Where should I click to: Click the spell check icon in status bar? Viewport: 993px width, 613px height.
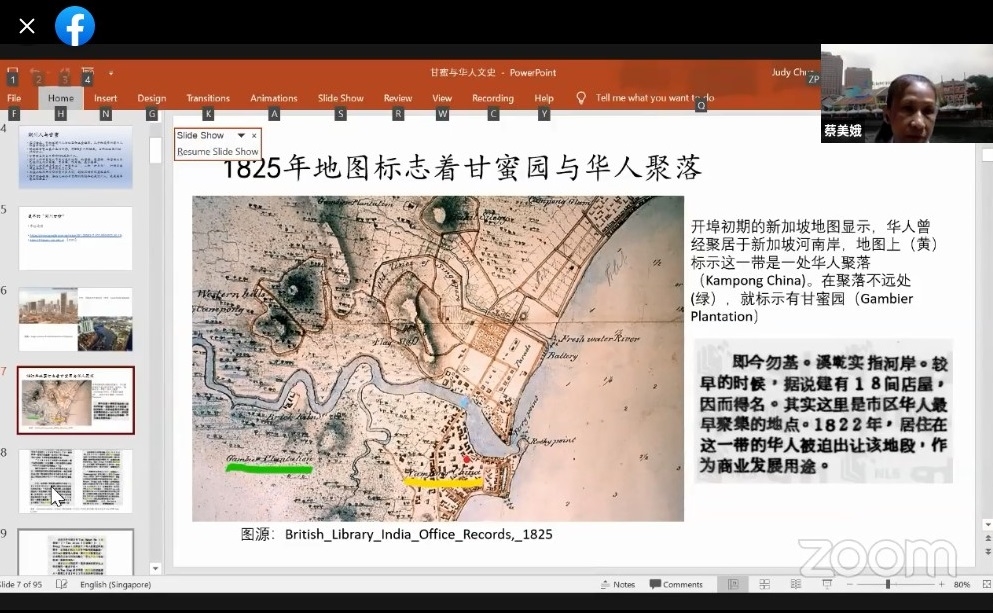(61, 584)
